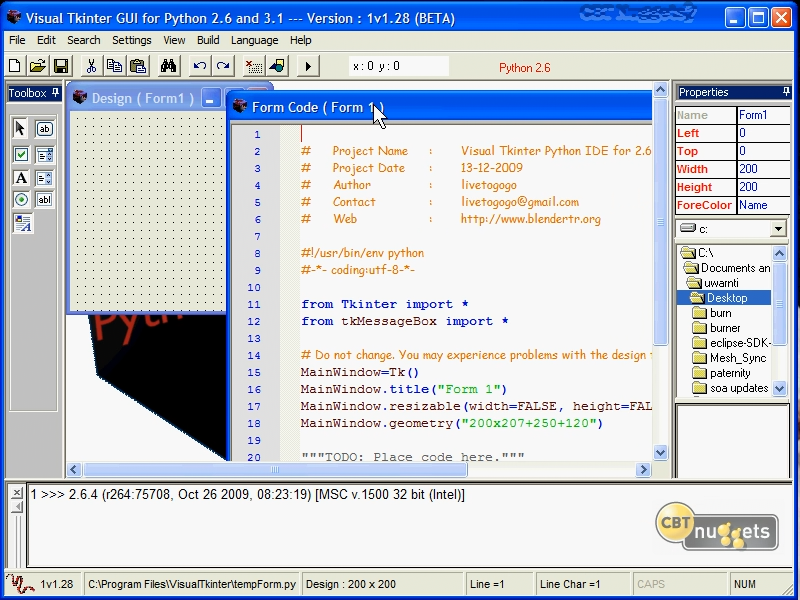This screenshot has height=600, width=800.
Task: Click the Name property value Form1
Action: point(764,115)
